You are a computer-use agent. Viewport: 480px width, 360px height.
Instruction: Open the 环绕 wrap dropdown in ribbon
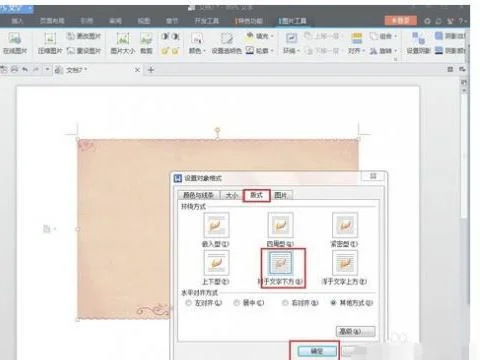tap(291, 43)
